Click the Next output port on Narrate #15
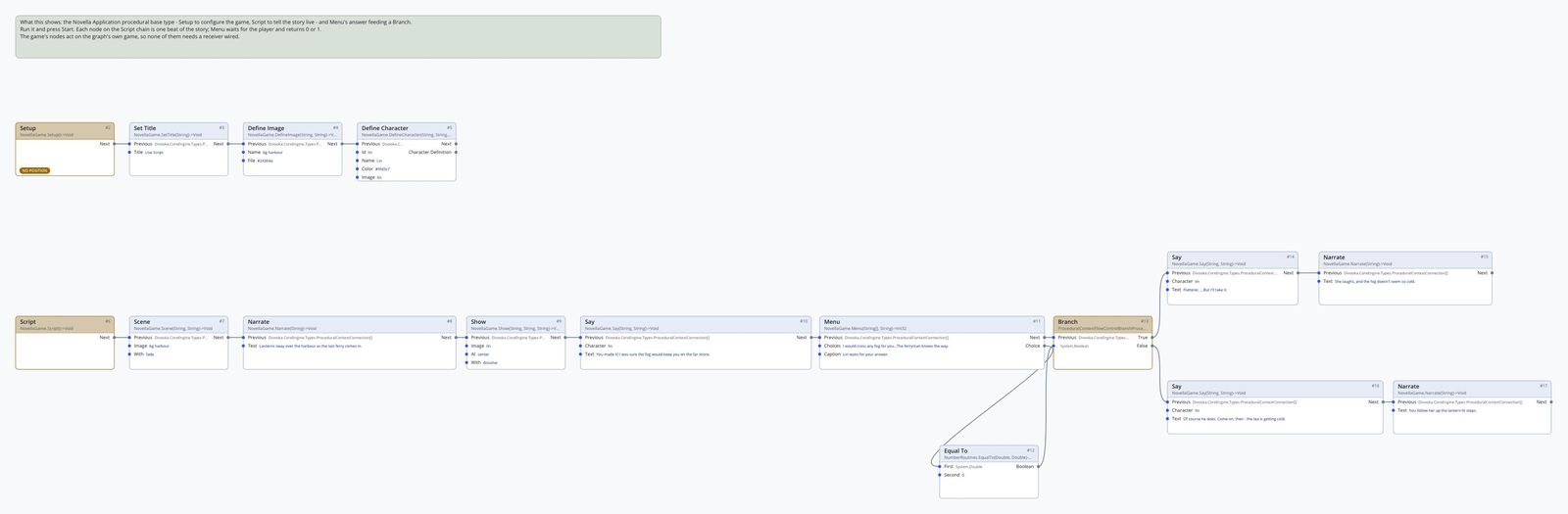 (1493, 273)
